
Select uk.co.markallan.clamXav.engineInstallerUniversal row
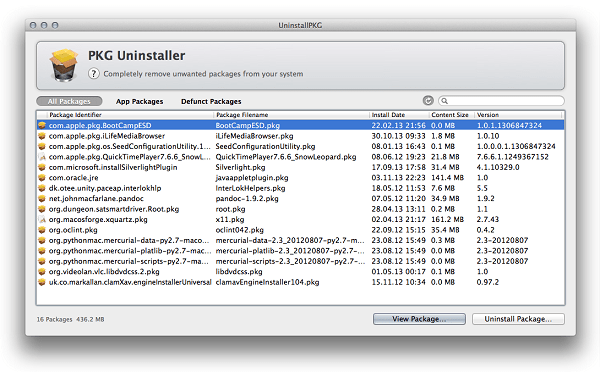301,282
